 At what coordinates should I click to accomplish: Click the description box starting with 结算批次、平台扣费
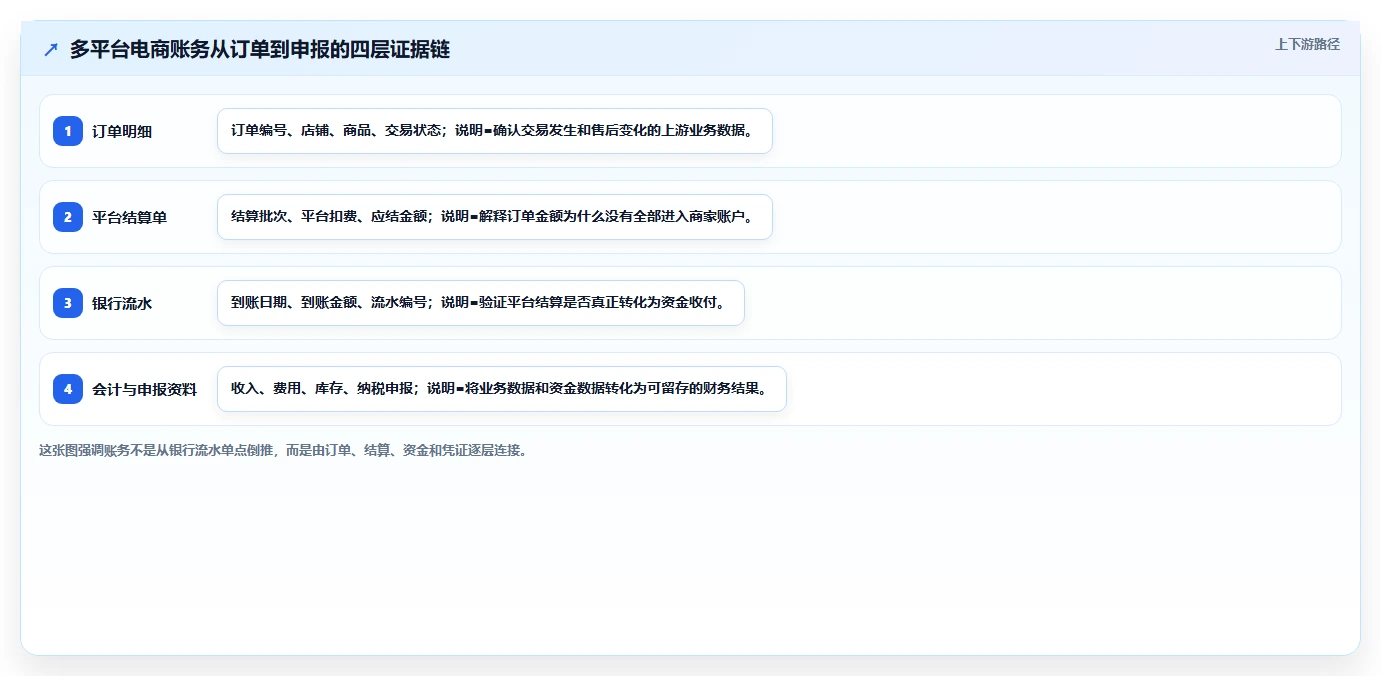(x=495, y=217)
